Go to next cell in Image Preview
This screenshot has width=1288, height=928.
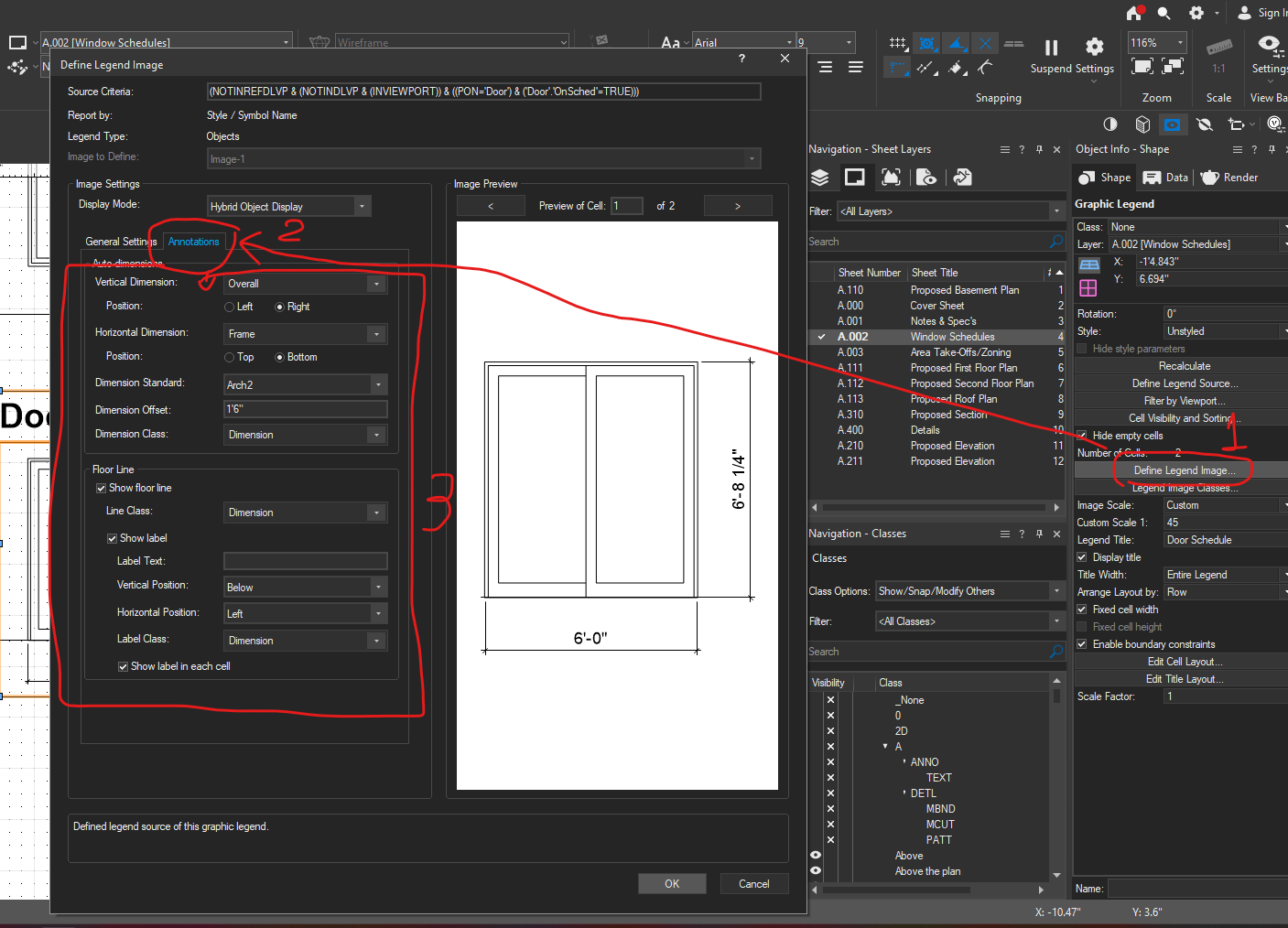point(737,207)
